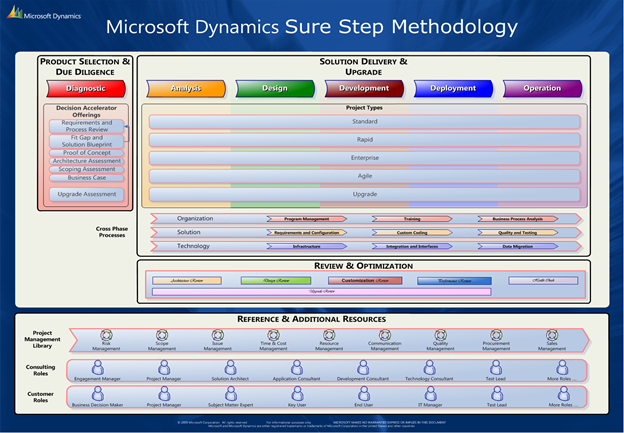Open the red Customization Review box

[x=365, y=281]
